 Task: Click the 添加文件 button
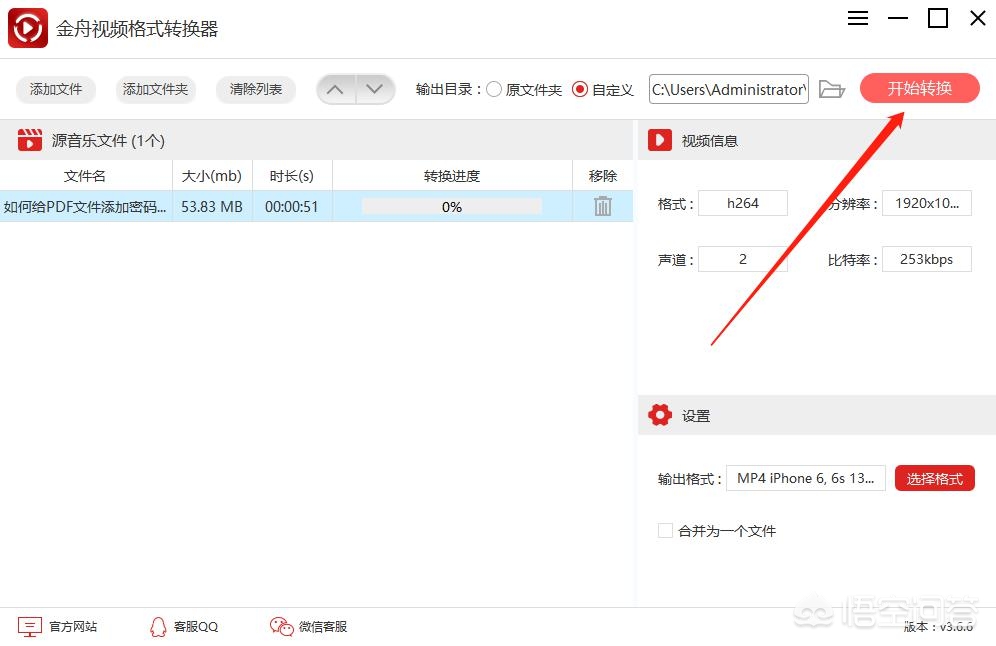[56, 90]
